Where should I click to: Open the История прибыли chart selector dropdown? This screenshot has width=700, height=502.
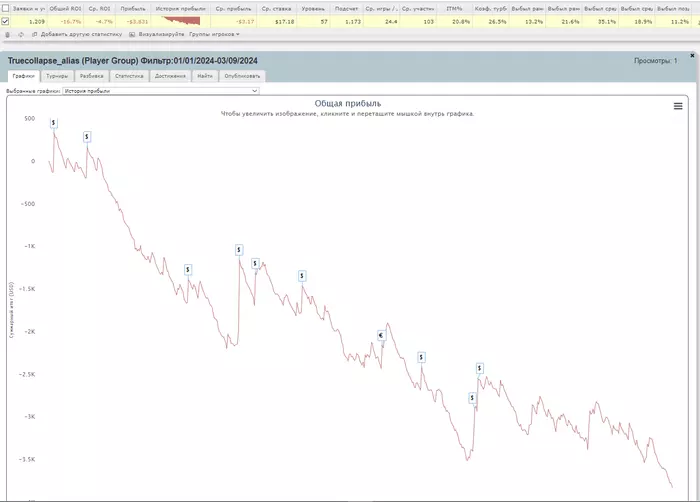pyautogui.click(x=161, y=91)
